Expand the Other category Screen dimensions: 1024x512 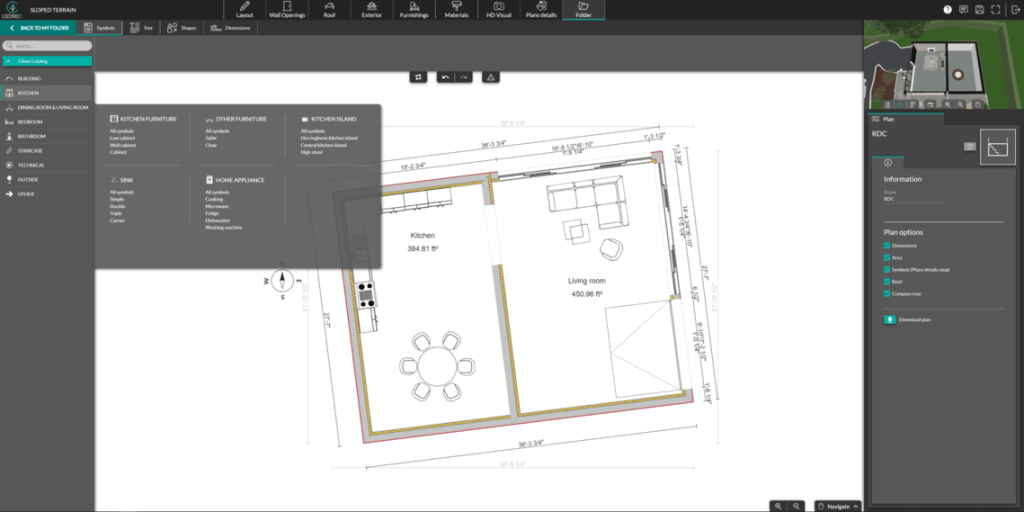coord(47,194)
